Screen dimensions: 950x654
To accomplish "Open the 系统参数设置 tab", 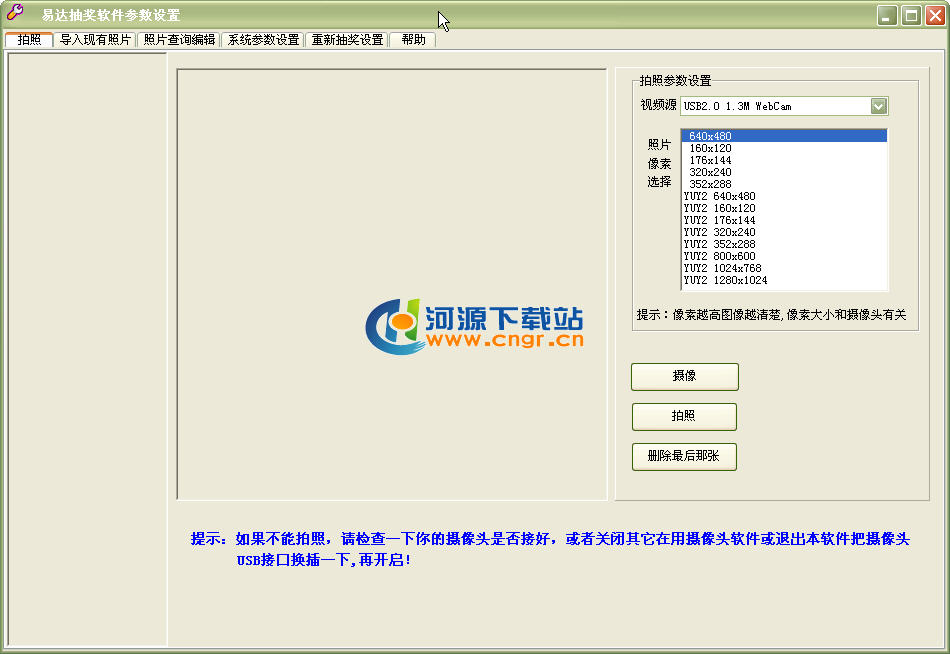I will (x=264, y=40).
